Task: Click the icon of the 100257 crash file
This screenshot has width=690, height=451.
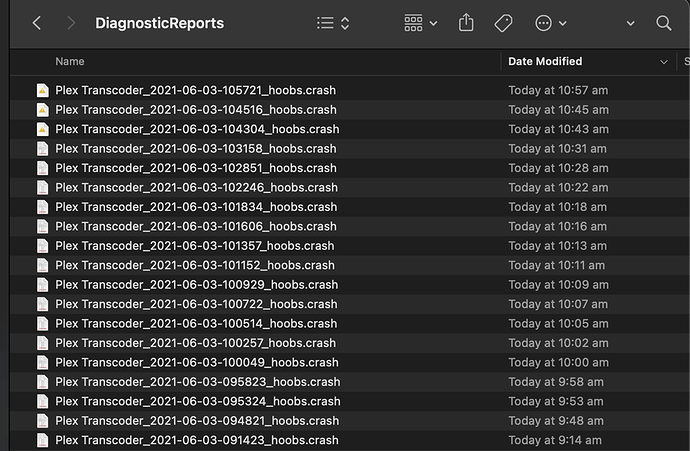Action: coord(42,343)
